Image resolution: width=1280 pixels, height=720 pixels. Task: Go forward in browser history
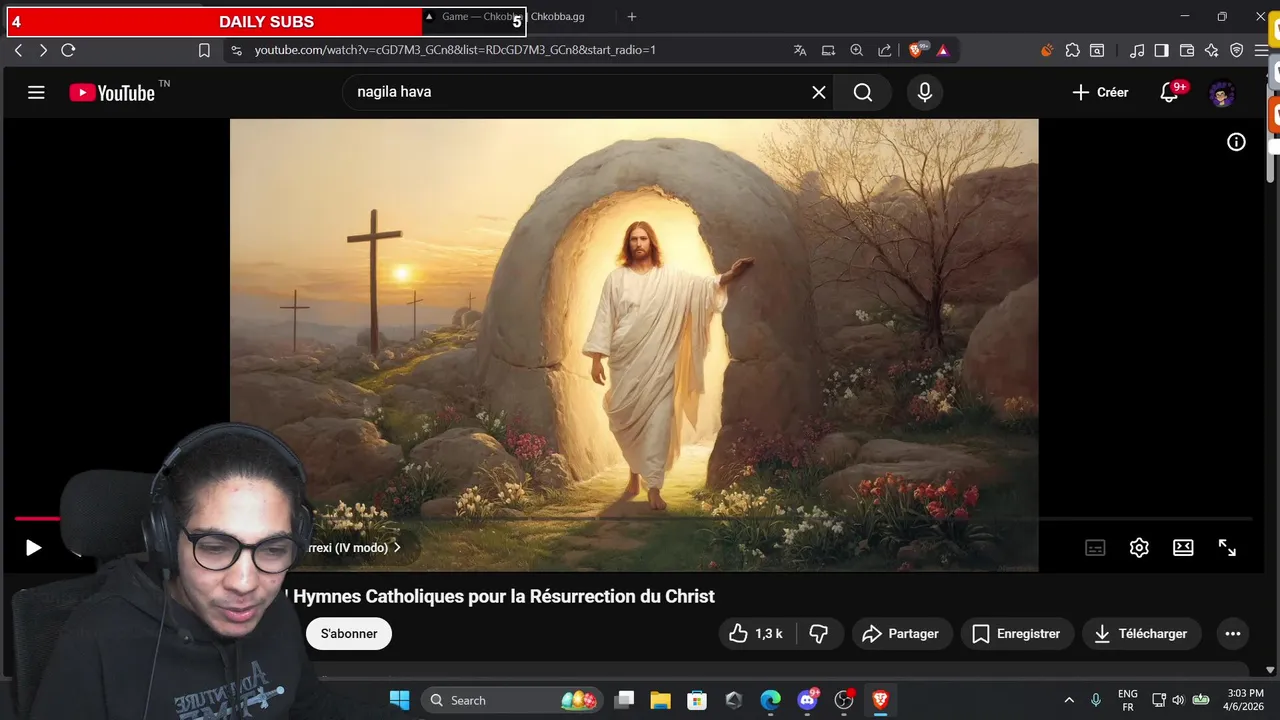point(43,50)
